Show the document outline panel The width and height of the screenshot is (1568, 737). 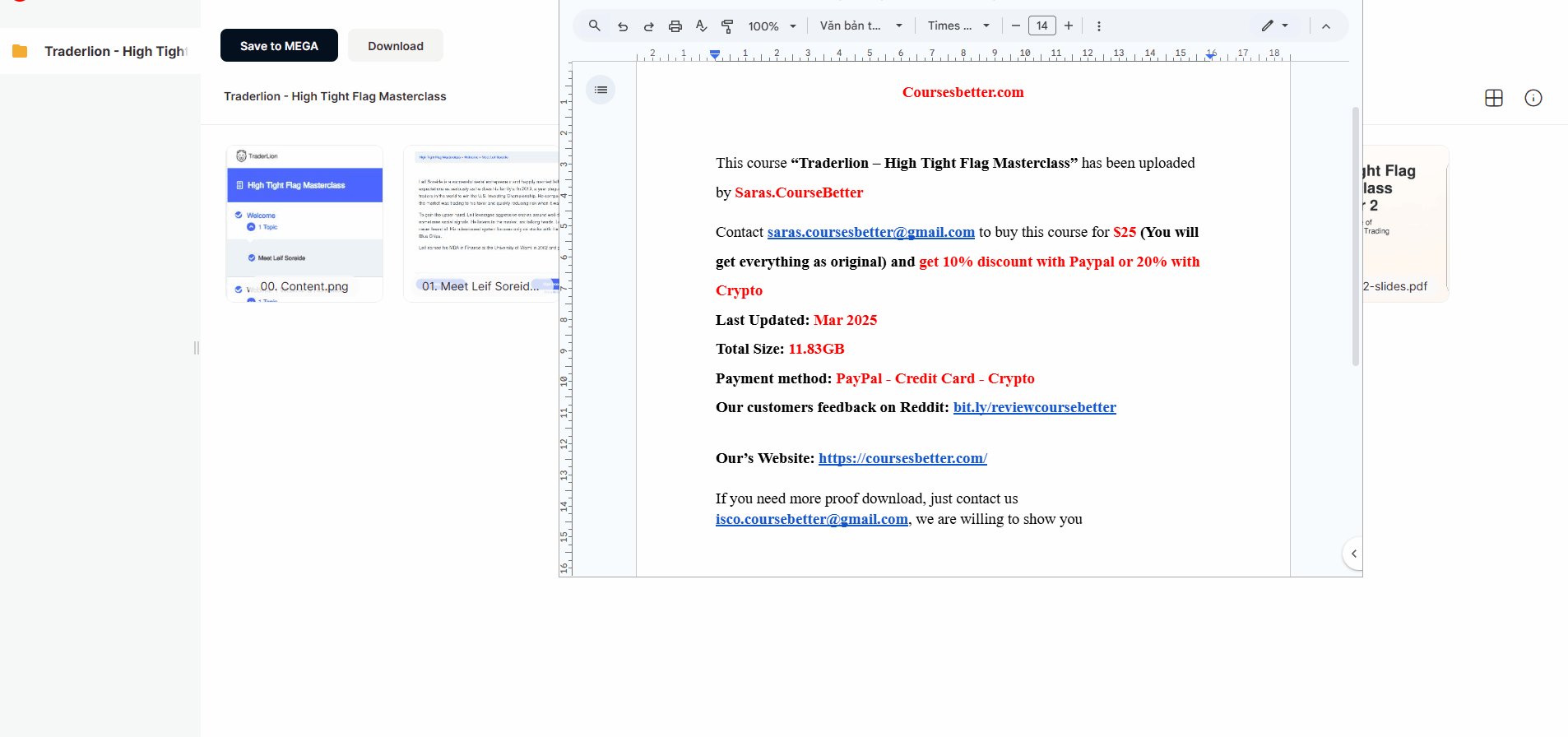pos(601,90)
